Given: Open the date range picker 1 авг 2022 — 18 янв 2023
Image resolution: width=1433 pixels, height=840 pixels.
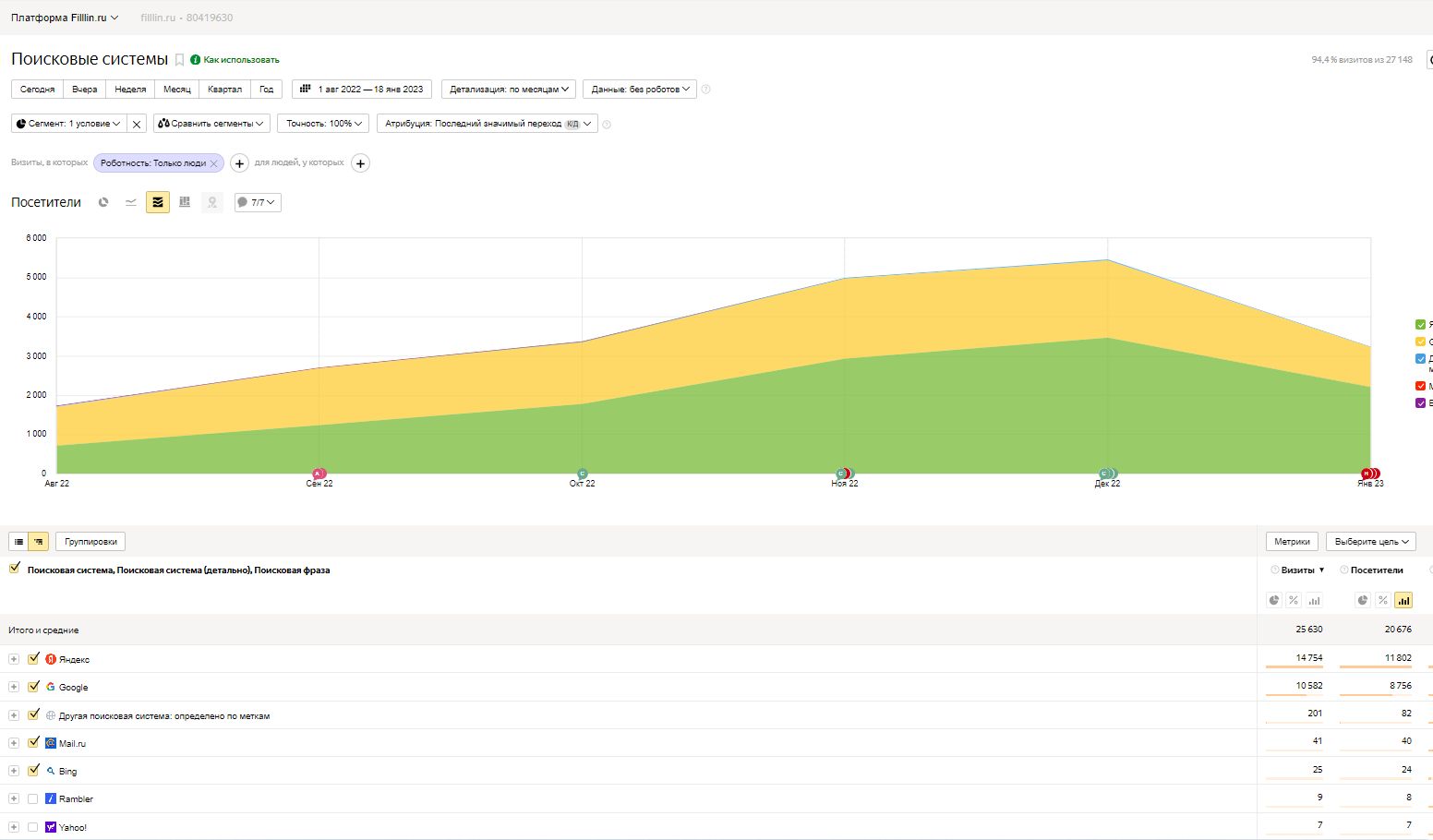Looking at the screenshot, I should pos(362,90).
